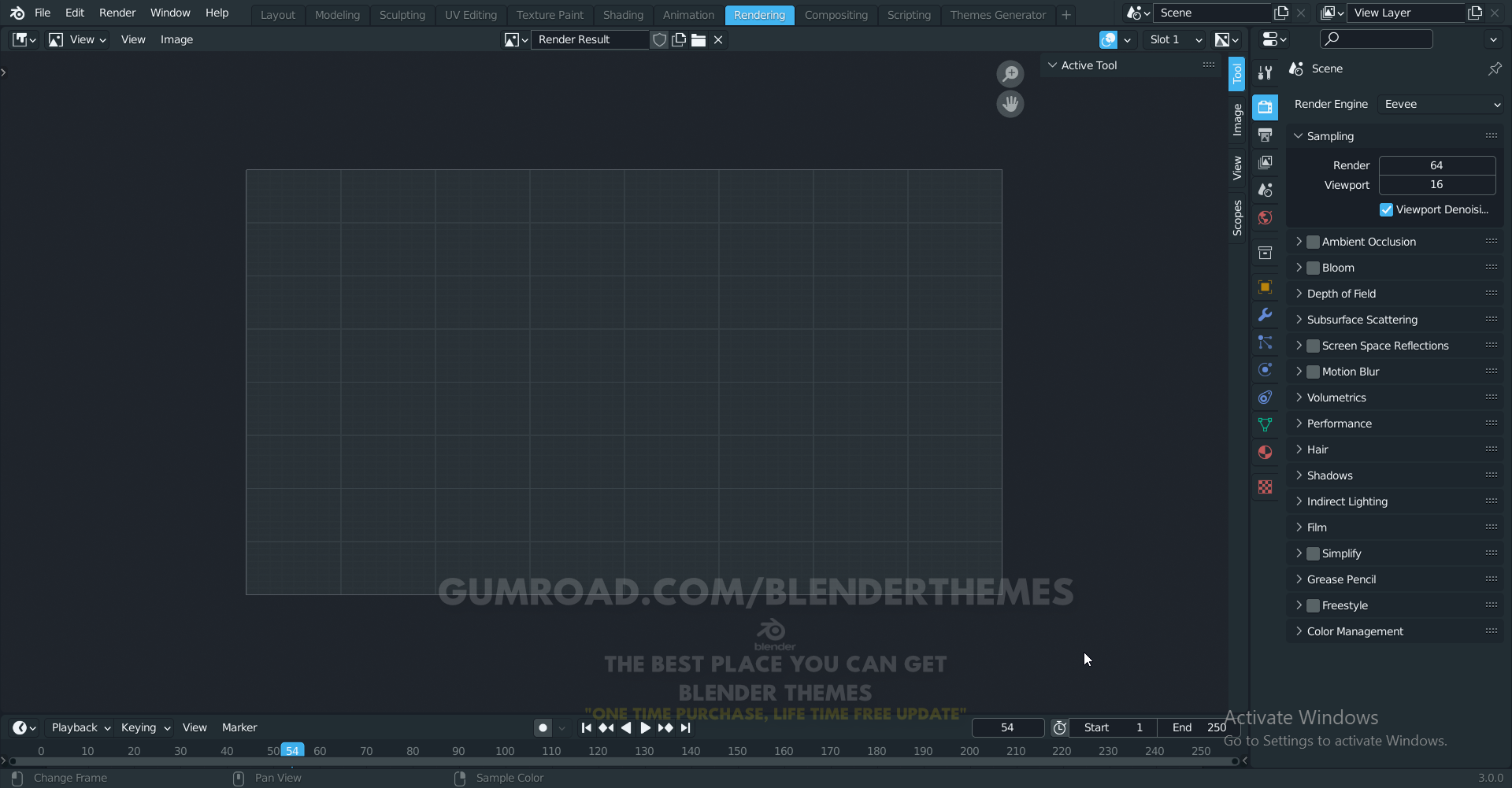Open the Render properties tab icon
The width and height of the screenshot is (1512, 788).
[1265, 107]
